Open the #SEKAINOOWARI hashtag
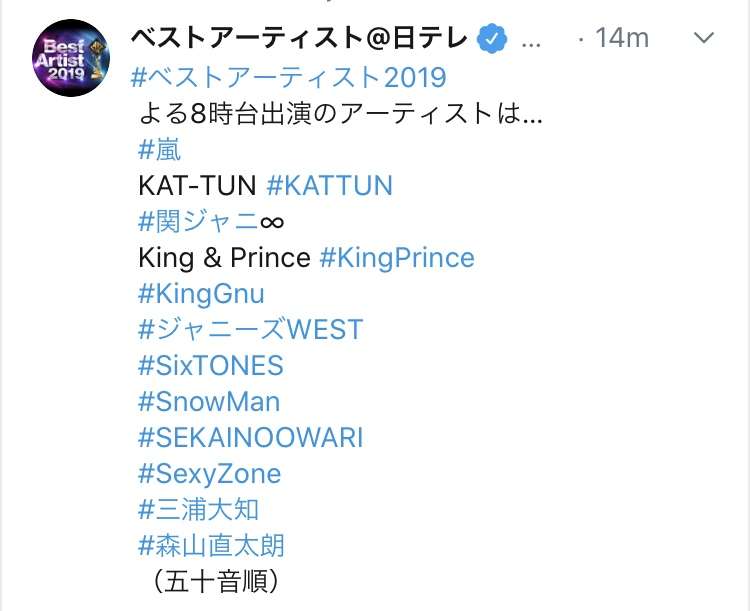 [251, 438]
